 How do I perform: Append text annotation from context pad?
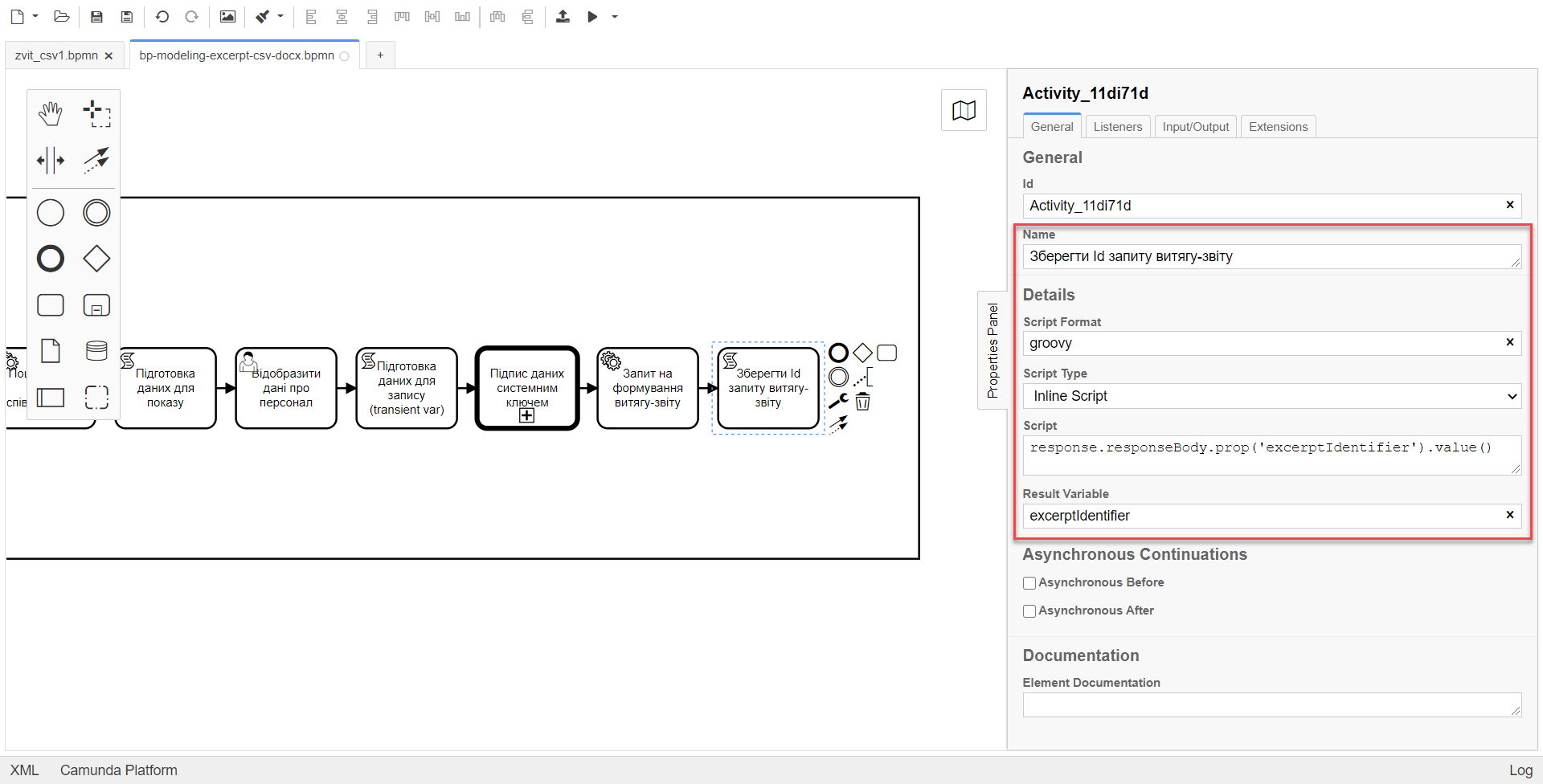(x=863, y=377)
